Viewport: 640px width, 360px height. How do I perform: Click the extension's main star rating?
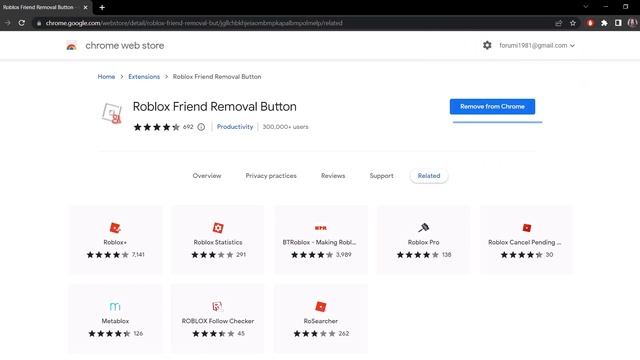[x=157, y=127]
